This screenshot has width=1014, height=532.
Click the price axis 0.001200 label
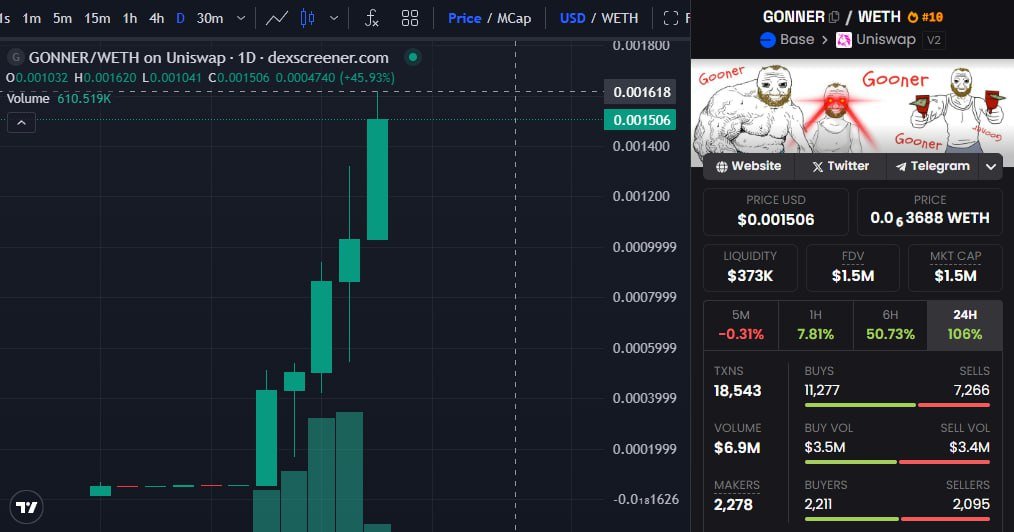pos(641,197)
